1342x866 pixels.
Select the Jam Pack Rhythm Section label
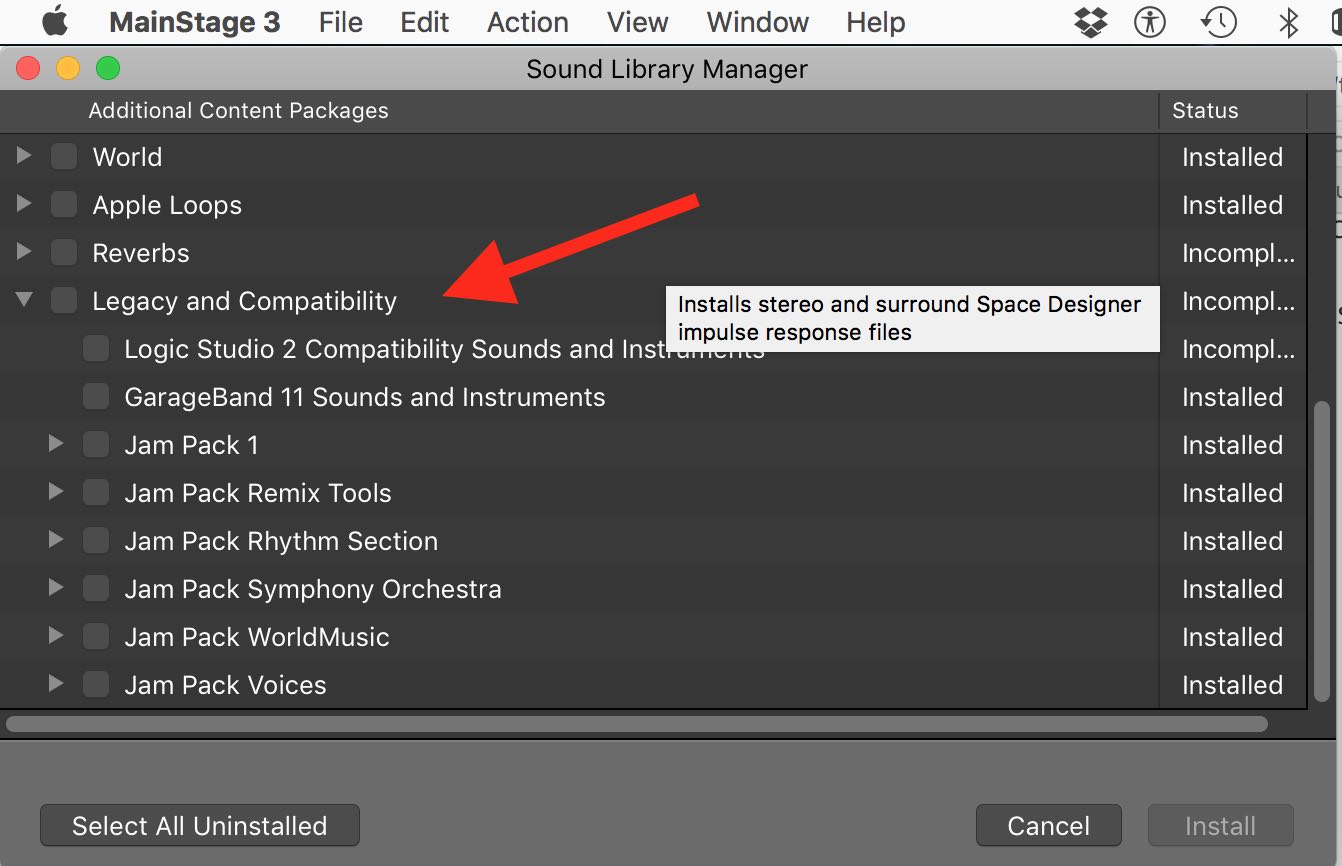281,541
